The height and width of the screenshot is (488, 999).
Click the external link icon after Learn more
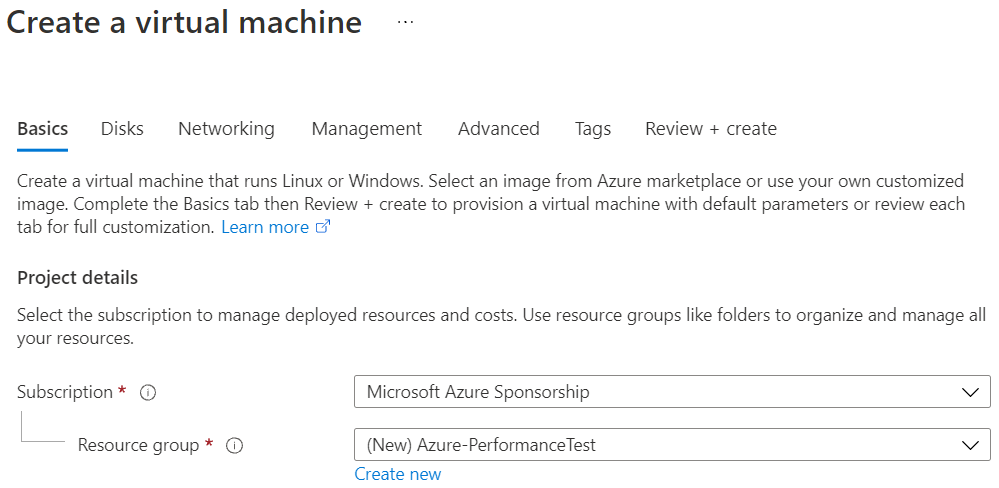[323, 227]
